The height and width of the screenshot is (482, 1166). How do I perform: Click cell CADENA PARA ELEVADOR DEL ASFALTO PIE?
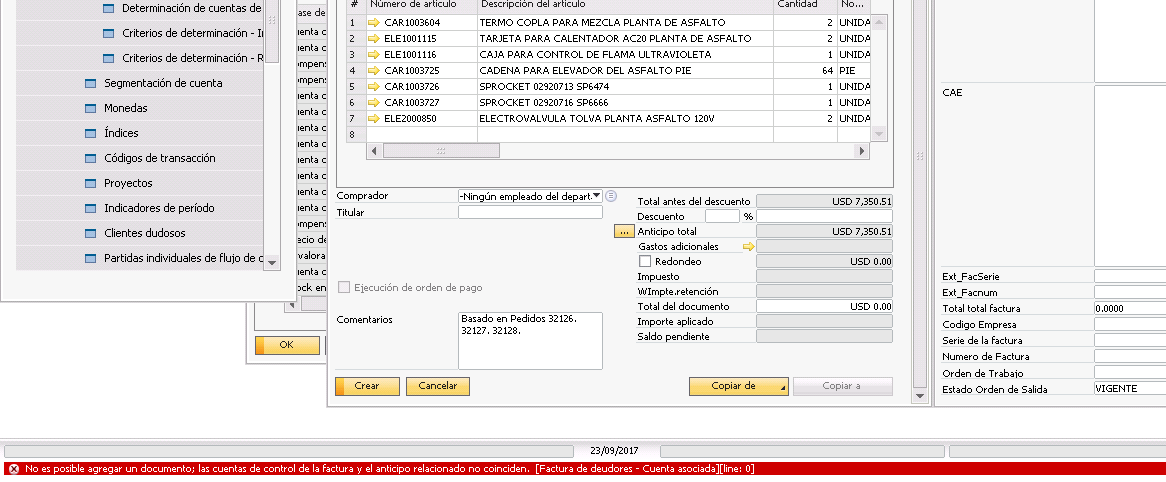(625, 71)
